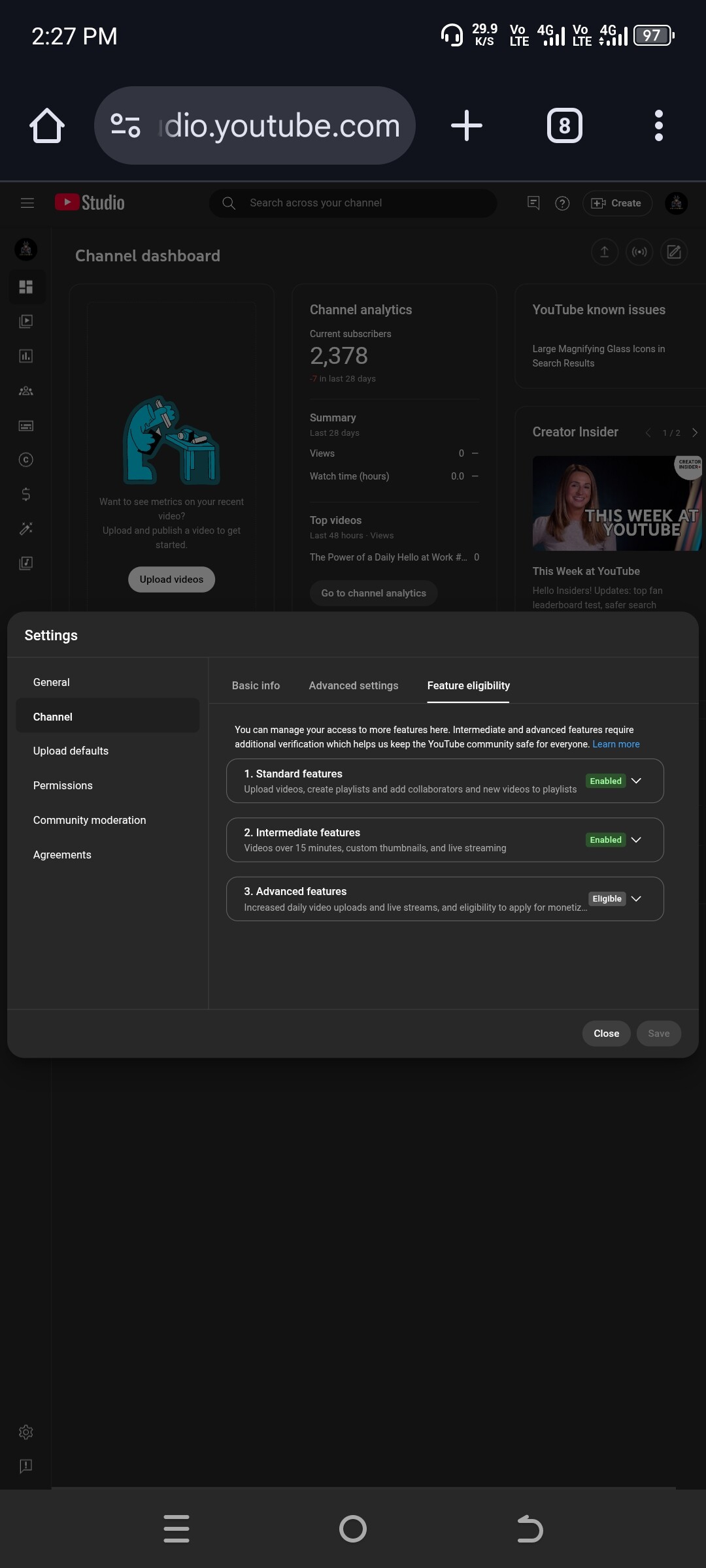Click the 2,378 subscriber count

[339, 355]
